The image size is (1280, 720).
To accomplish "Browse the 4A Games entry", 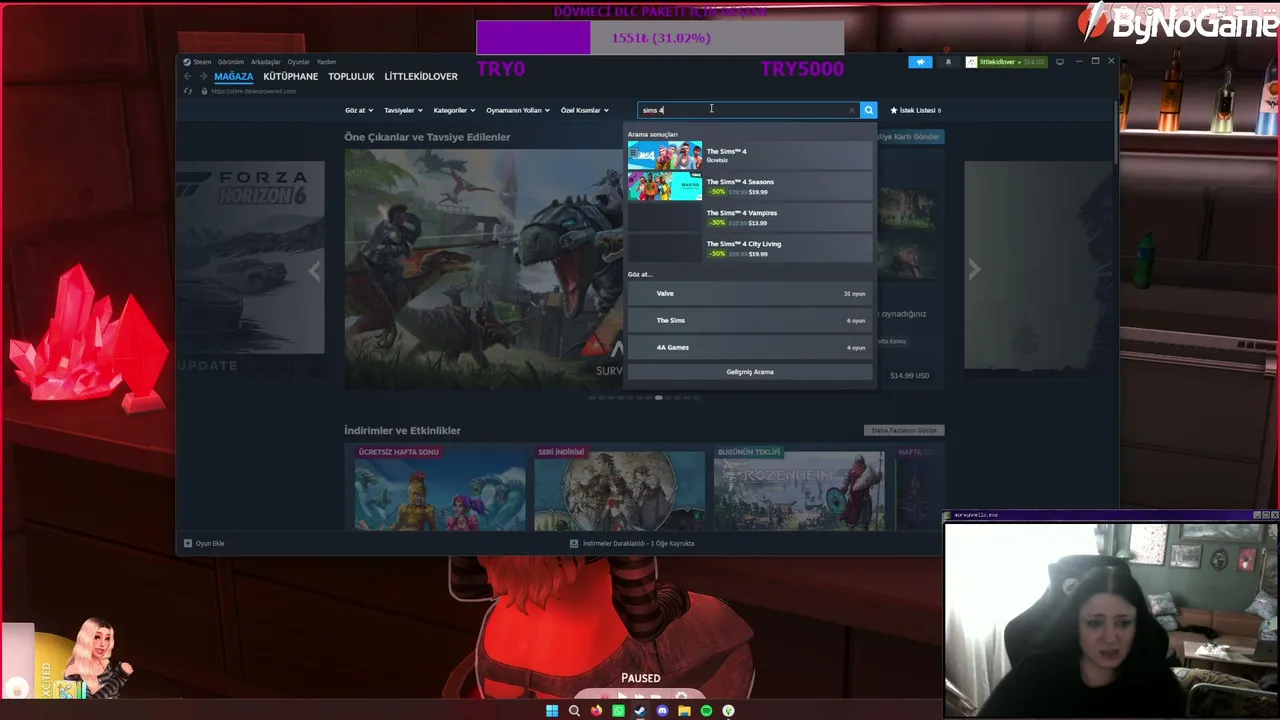I will tap(750, 348).
